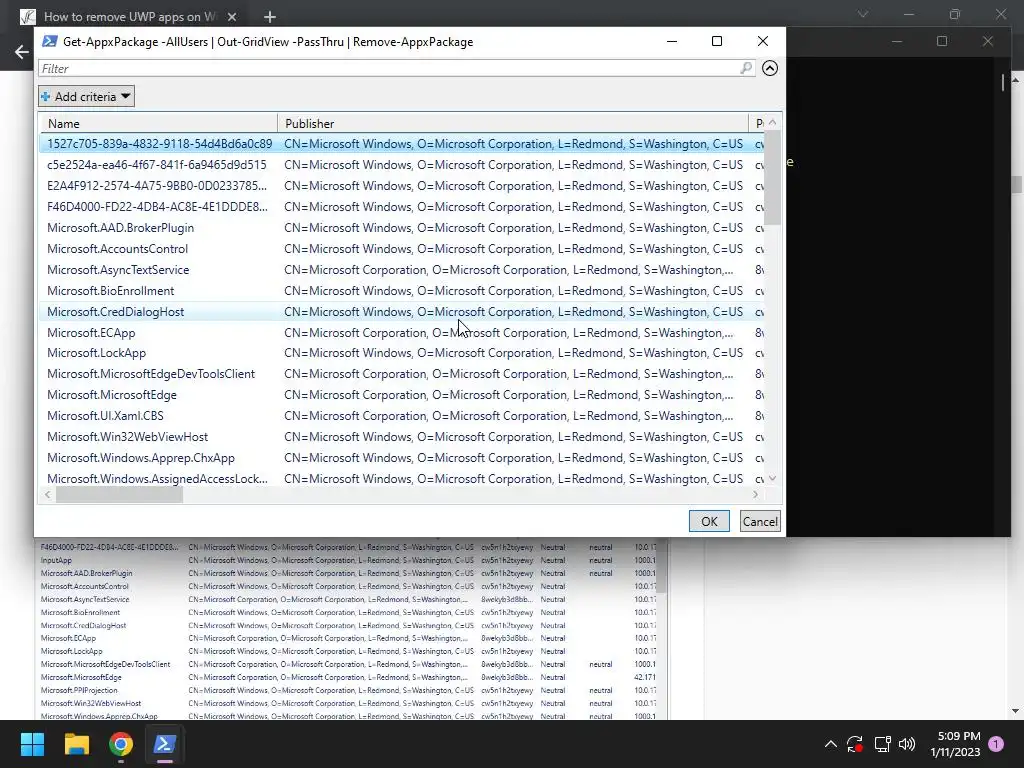Click the sync update tray icon
Screen dimensions: 1024x768
[855, 744]
